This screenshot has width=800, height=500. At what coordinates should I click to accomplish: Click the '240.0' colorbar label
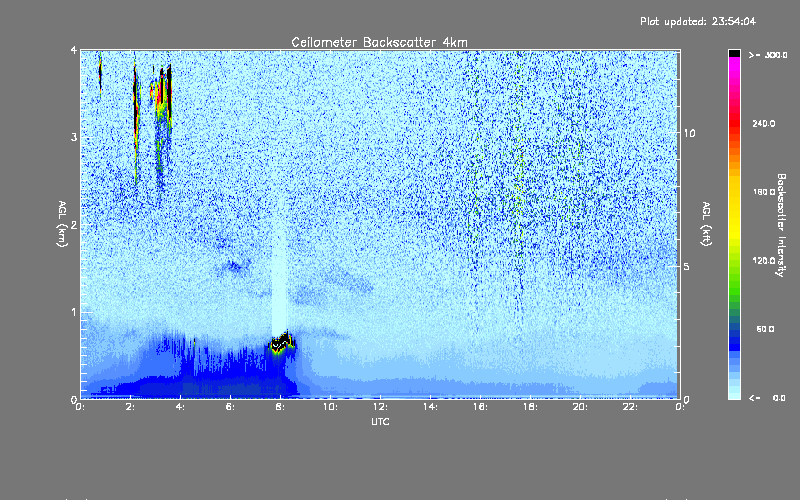click(764, 123)
